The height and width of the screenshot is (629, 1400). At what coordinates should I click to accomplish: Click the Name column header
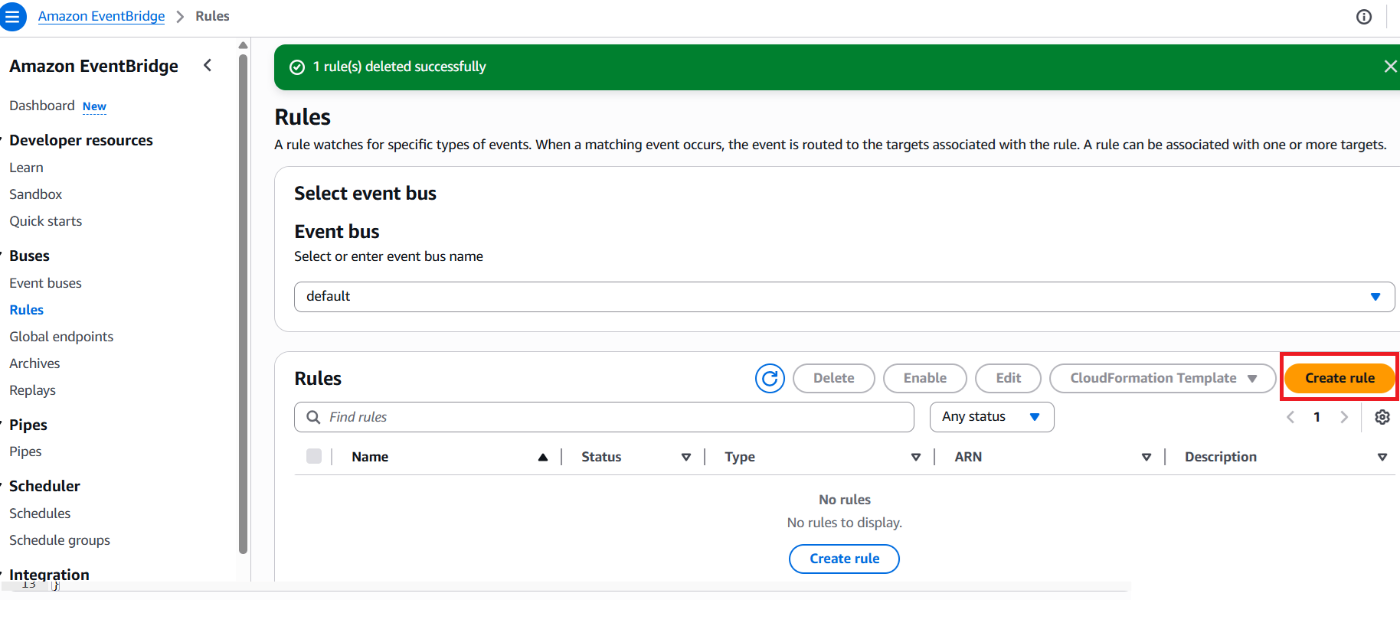coord(370,457)
